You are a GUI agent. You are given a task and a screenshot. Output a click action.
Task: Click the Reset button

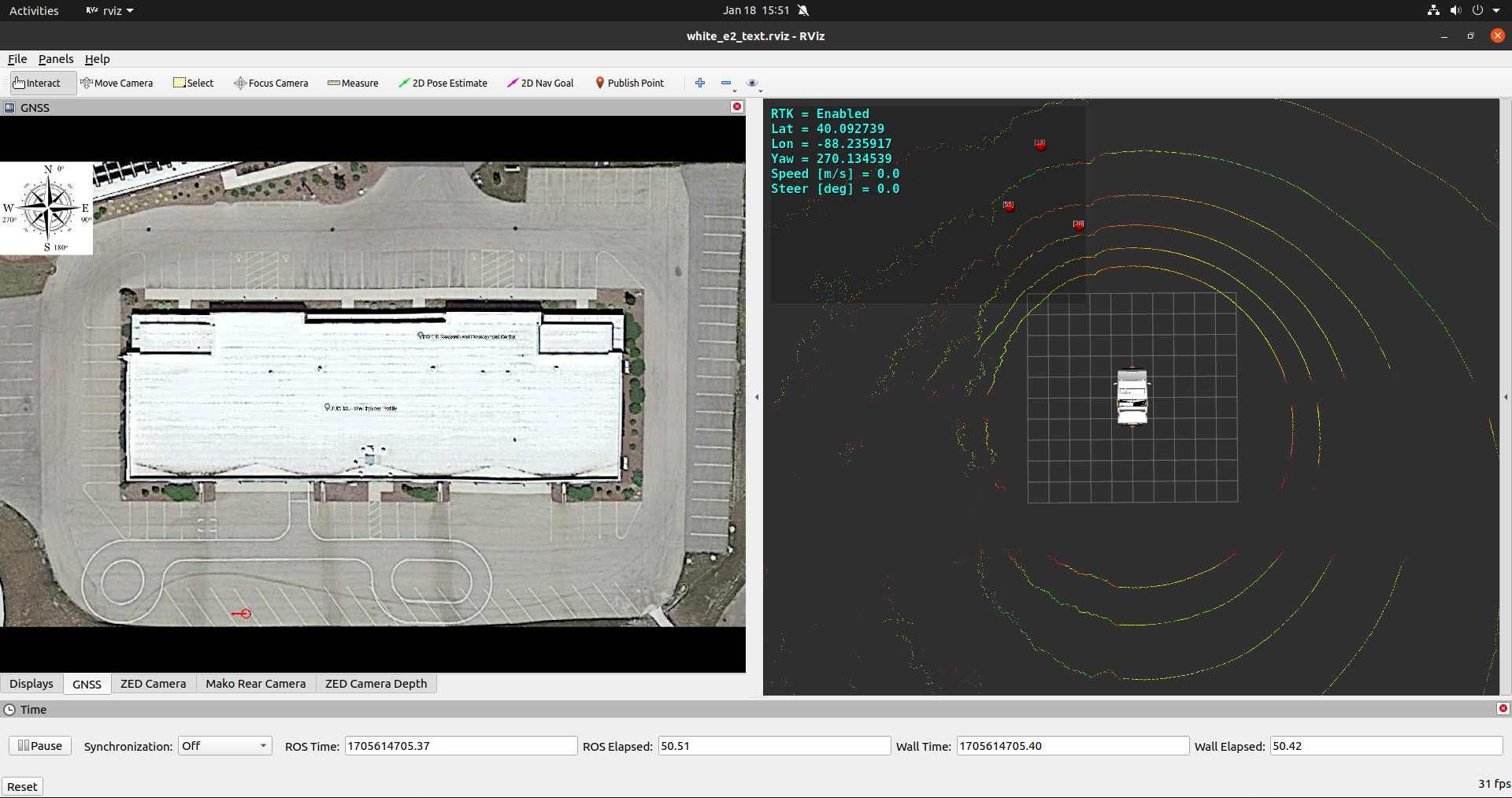pos(22,786)
